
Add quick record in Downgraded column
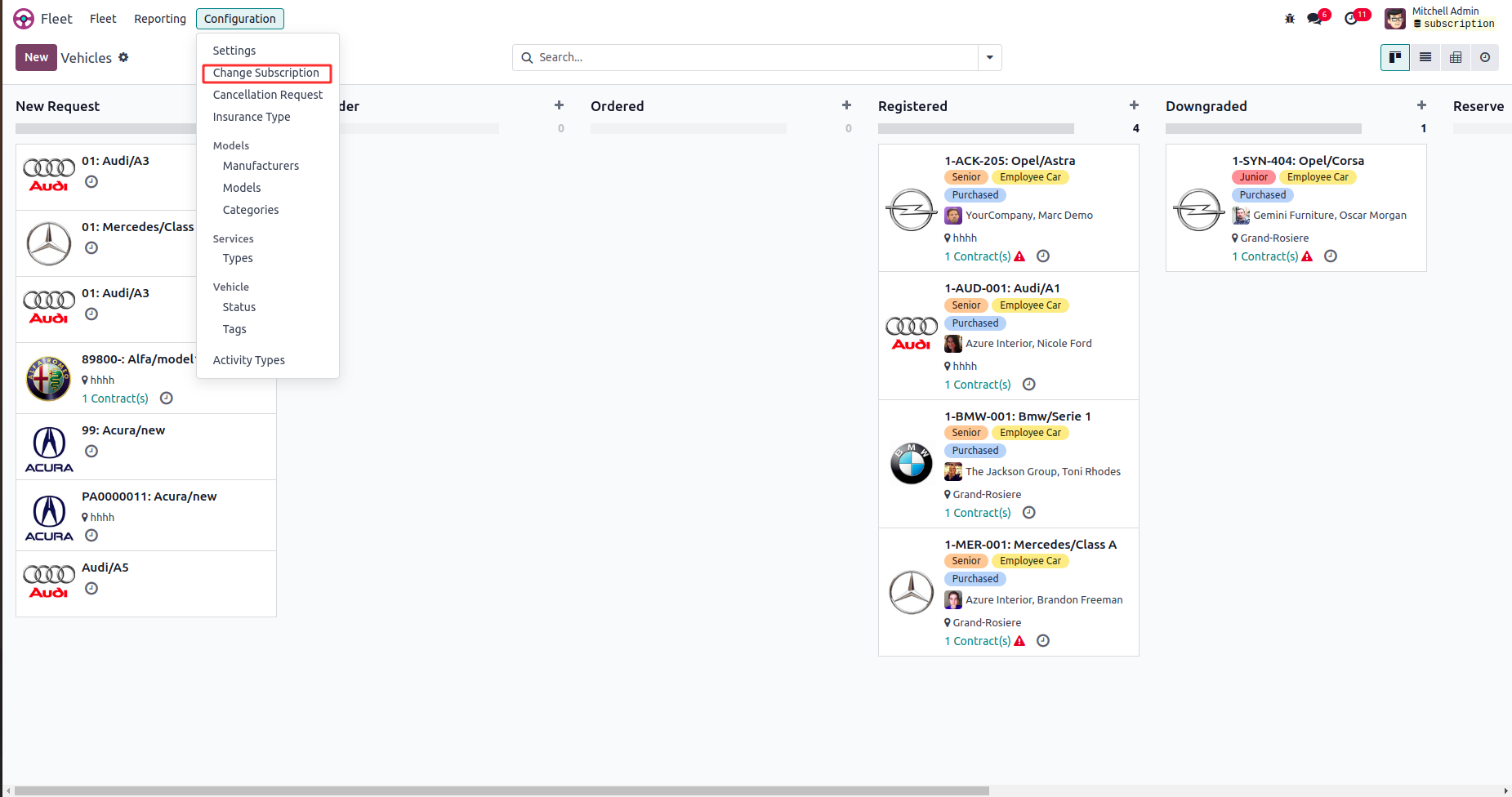coord(1422,105)
